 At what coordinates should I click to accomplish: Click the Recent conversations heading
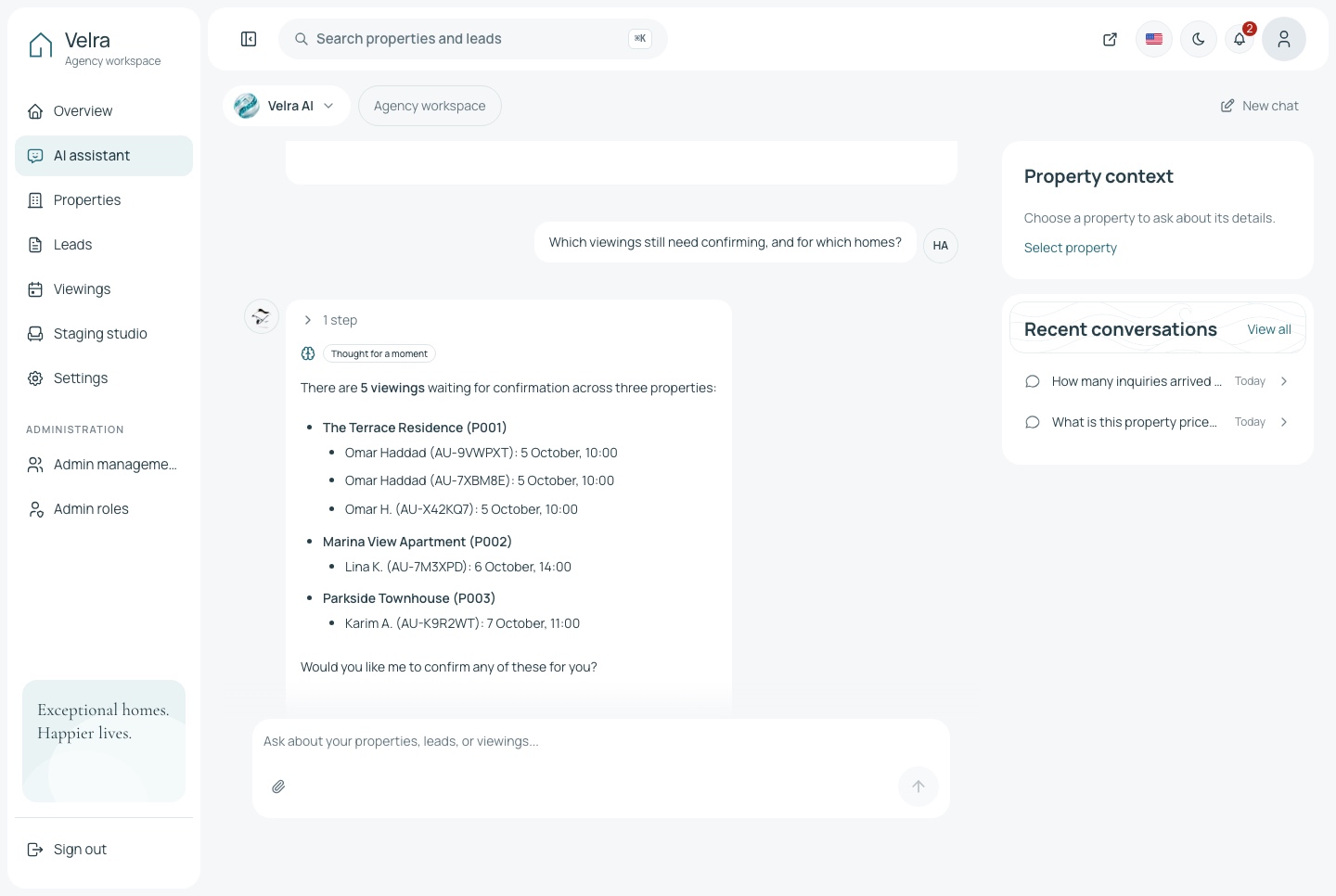pos(1121,329)
